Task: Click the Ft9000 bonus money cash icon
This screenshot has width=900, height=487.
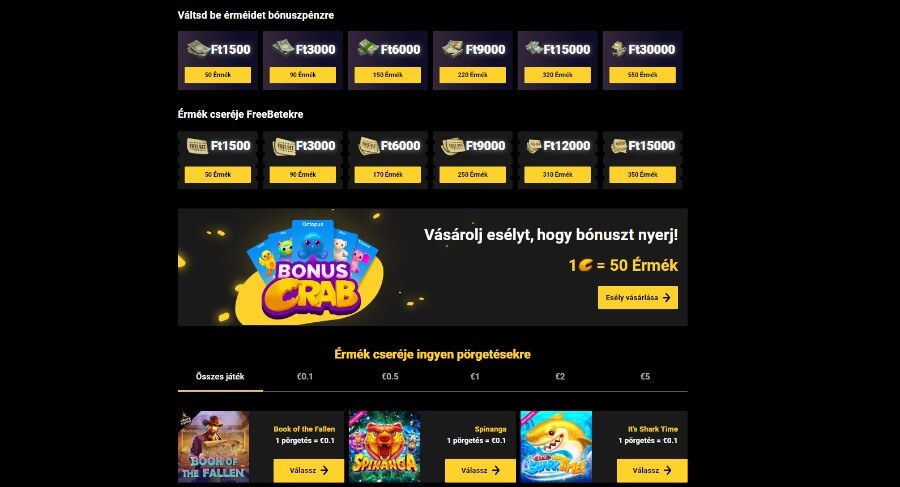Action: click(x=453, y=48)
